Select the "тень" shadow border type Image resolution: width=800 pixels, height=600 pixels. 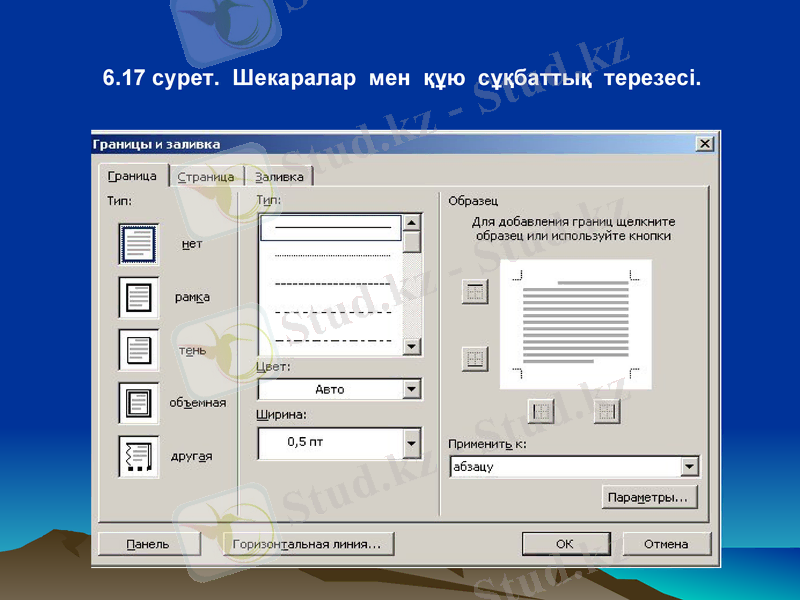pos(138,350)
